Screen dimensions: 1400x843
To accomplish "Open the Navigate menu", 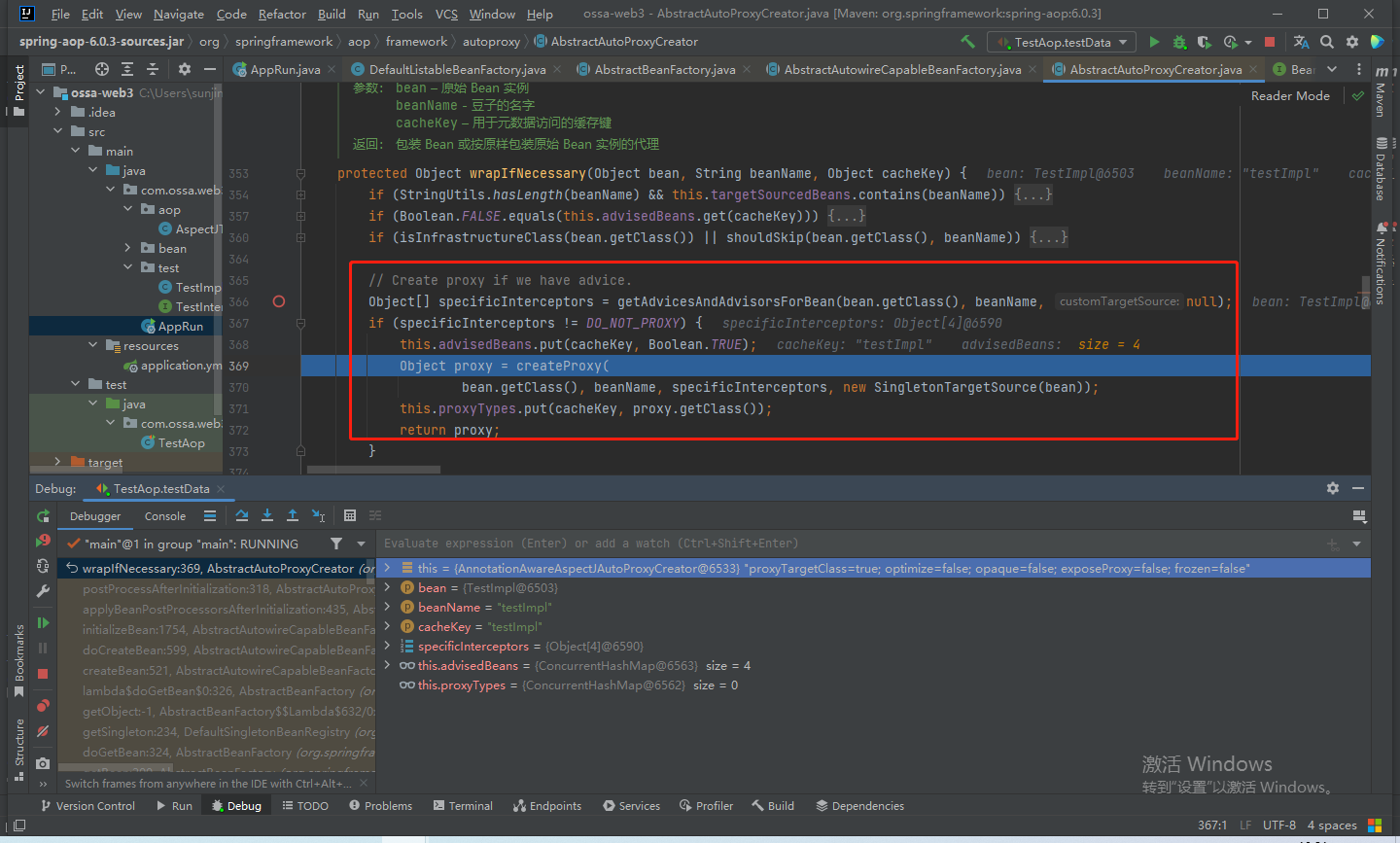I will (x=179, y=14).
